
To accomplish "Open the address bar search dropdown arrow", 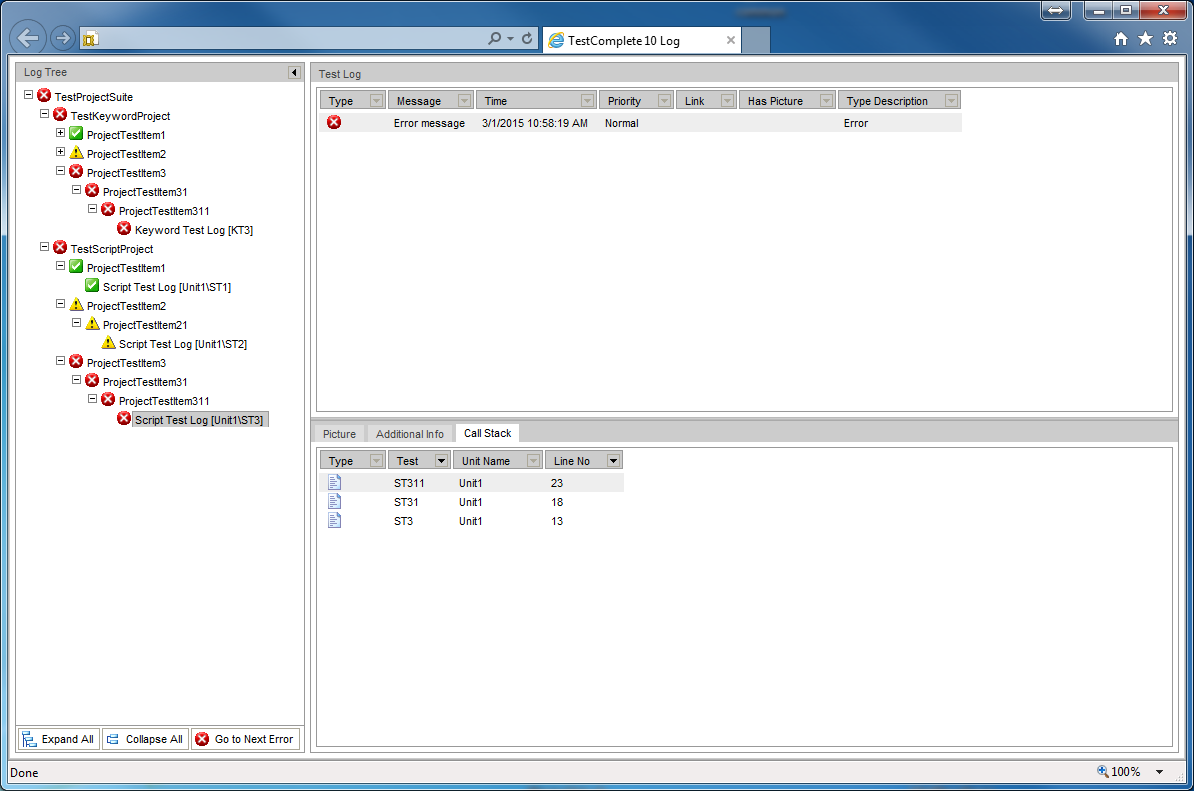I will pos(510,38).
